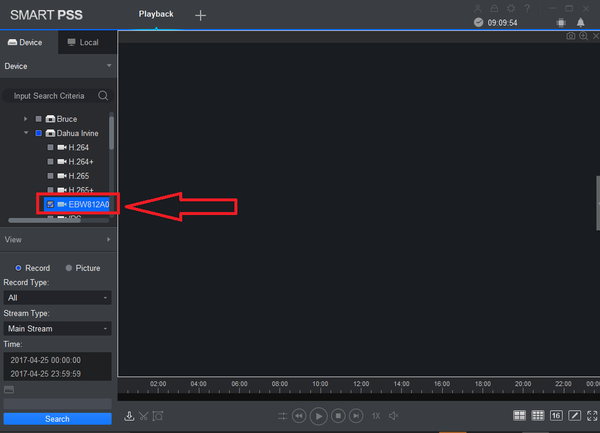
Task: Stop playback with the stop button
Action: click(338, 416)
